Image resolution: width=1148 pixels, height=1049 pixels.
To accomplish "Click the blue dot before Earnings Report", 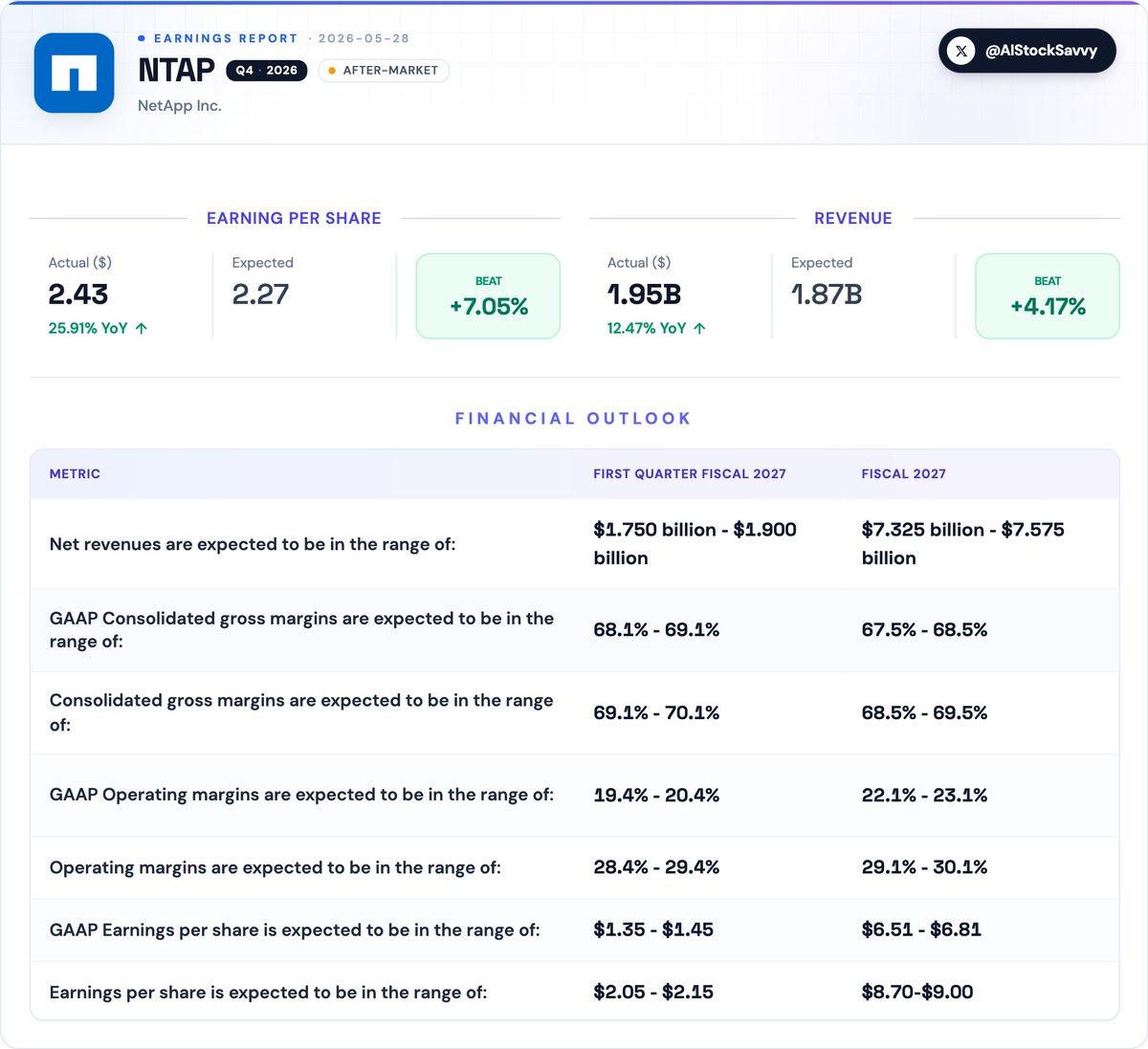I will point(142,38).
